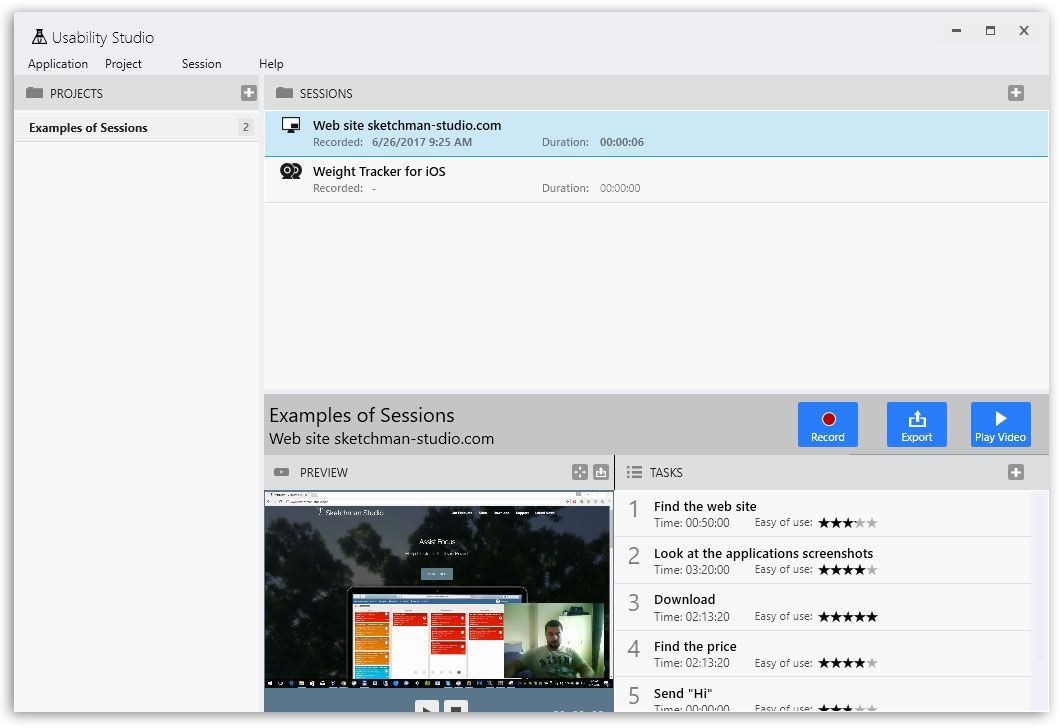
Task: Open the Application menu
Action: click(58, 64)
